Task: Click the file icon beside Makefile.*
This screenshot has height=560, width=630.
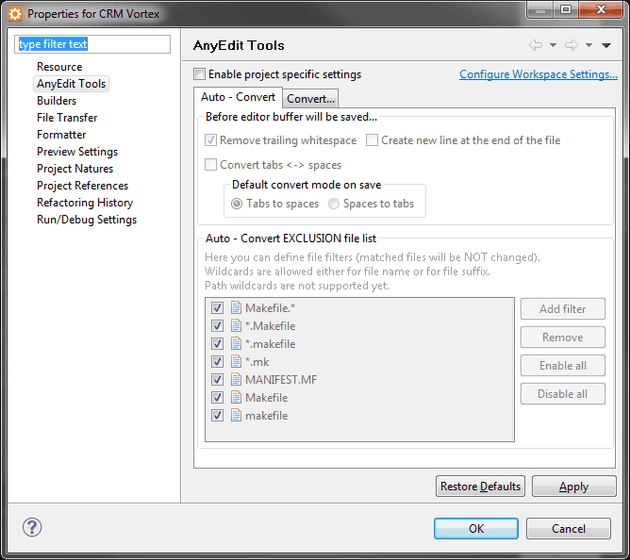Action: click(236, 308)
